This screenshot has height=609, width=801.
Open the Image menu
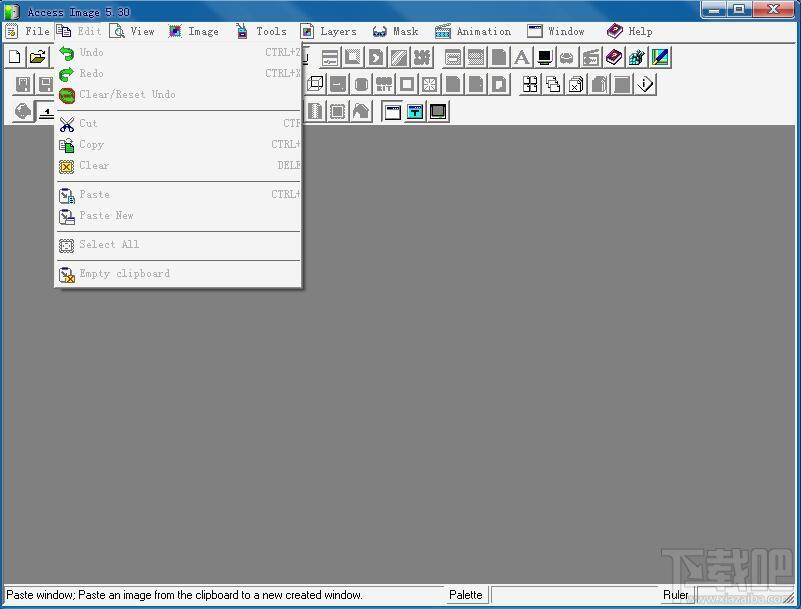point(194,31)
